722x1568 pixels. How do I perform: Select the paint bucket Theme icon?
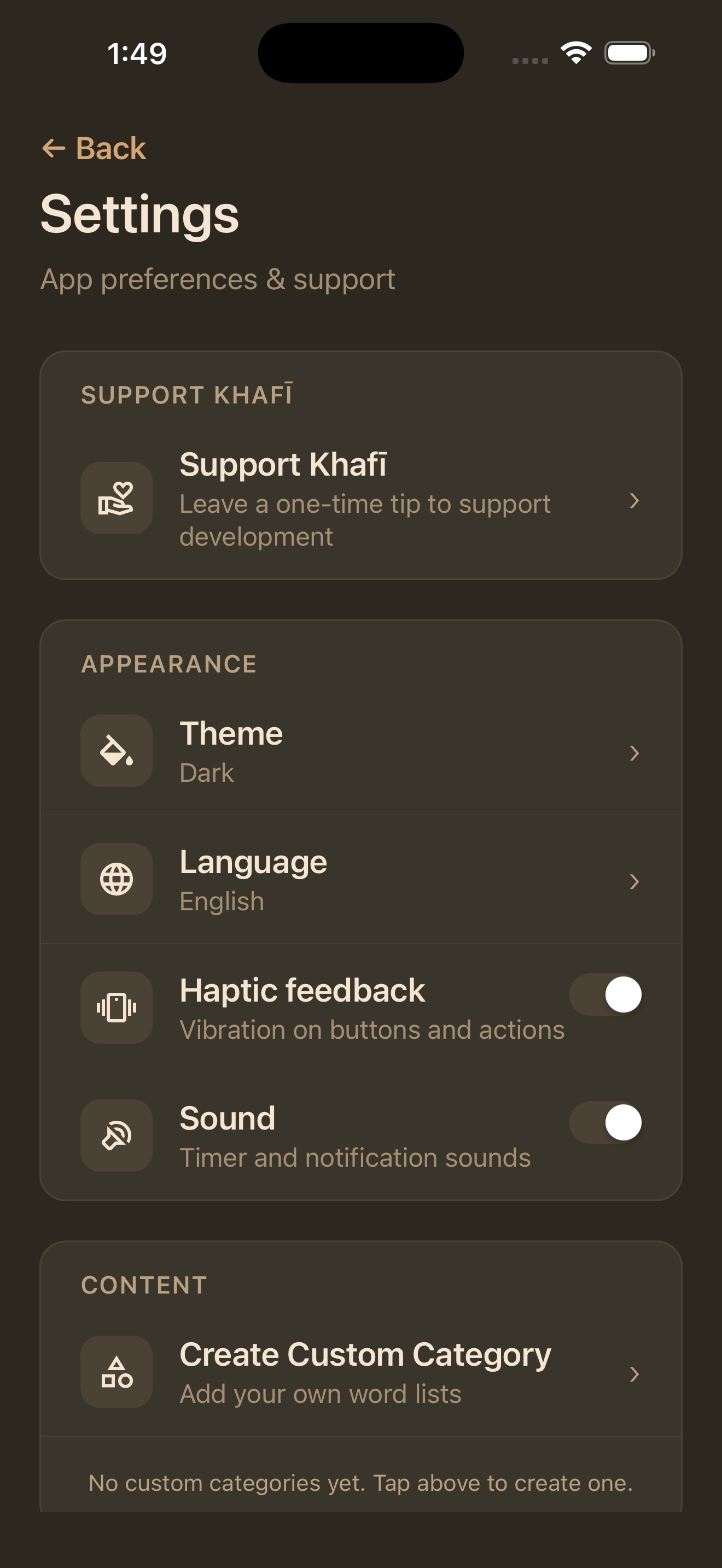pyautogui.click(x=115, y=751)
